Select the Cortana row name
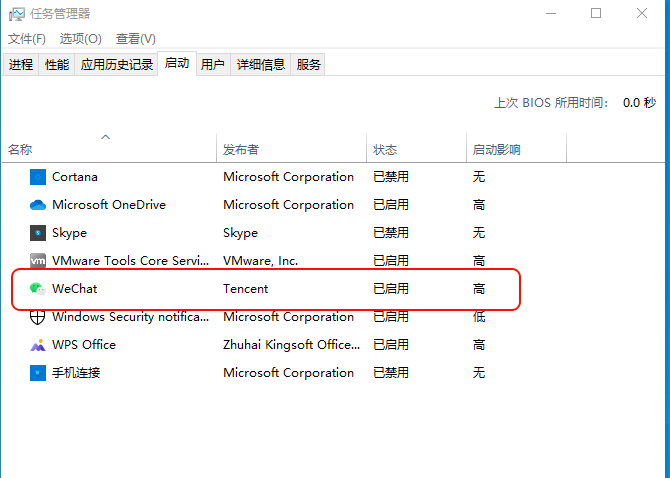670x478 pixels. tap(75, 177)
